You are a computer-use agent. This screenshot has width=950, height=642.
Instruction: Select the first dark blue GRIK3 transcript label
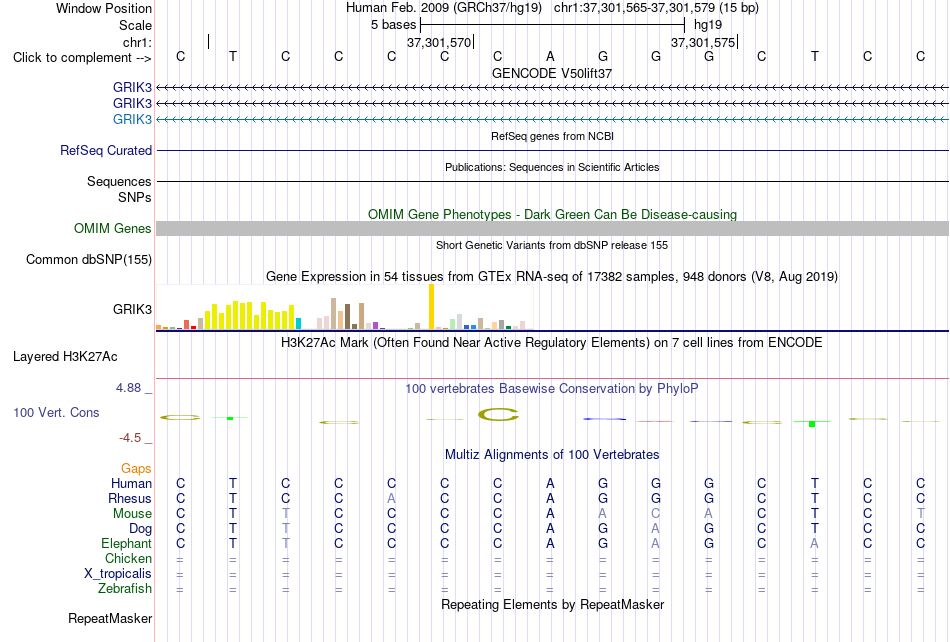(x=132, y=87)
